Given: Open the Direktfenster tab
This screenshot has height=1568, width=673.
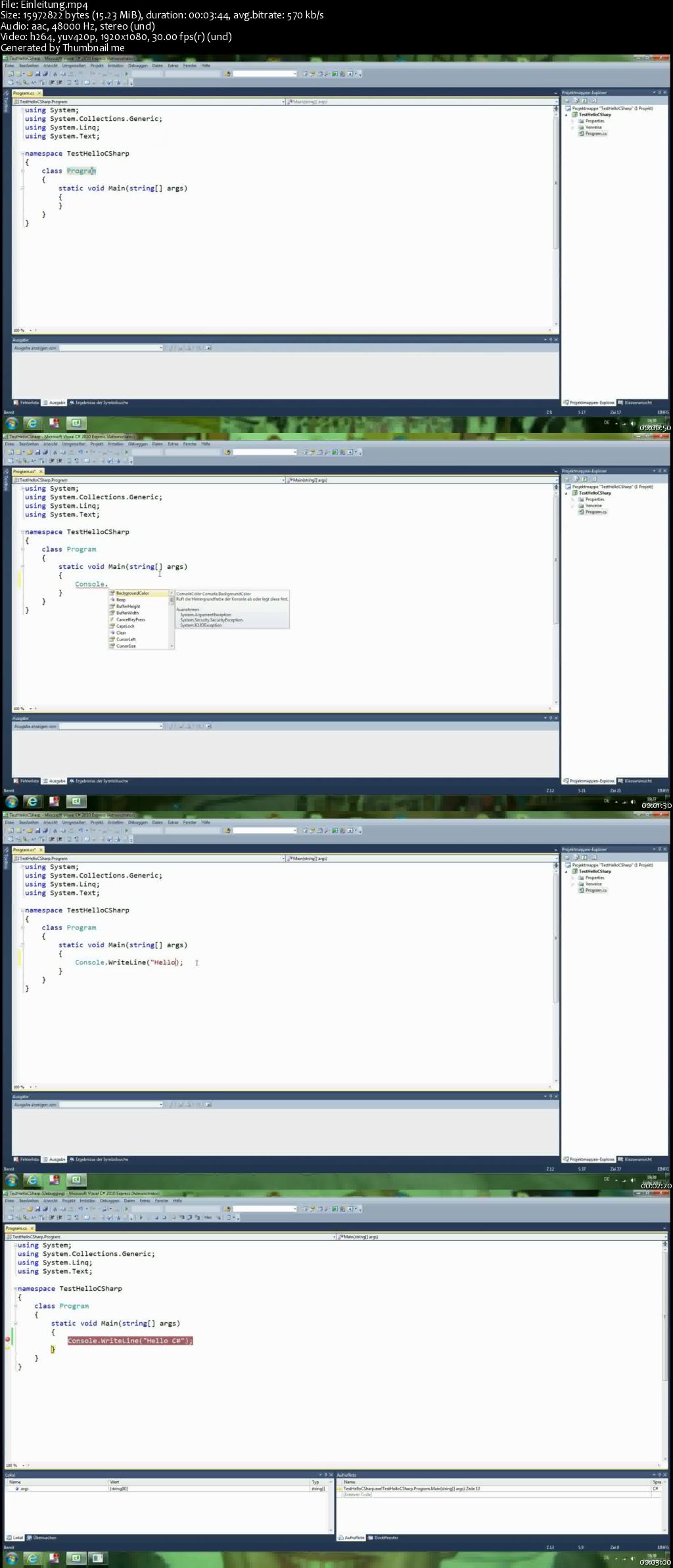Looking at the screenshot, I should tap(383, 1538).
